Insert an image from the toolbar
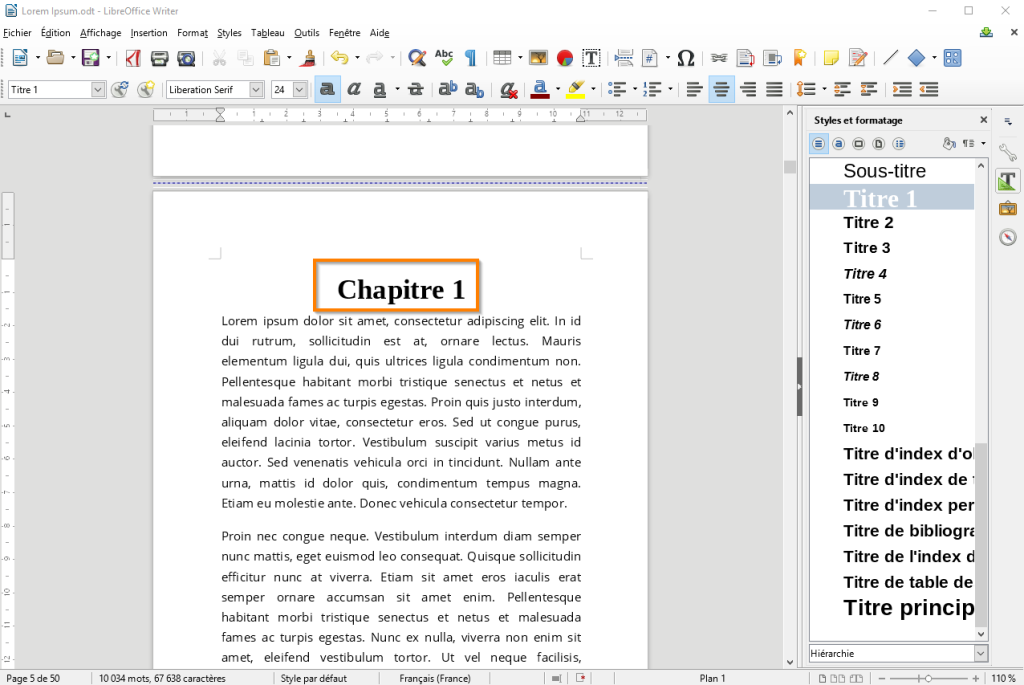 [538, 58]
